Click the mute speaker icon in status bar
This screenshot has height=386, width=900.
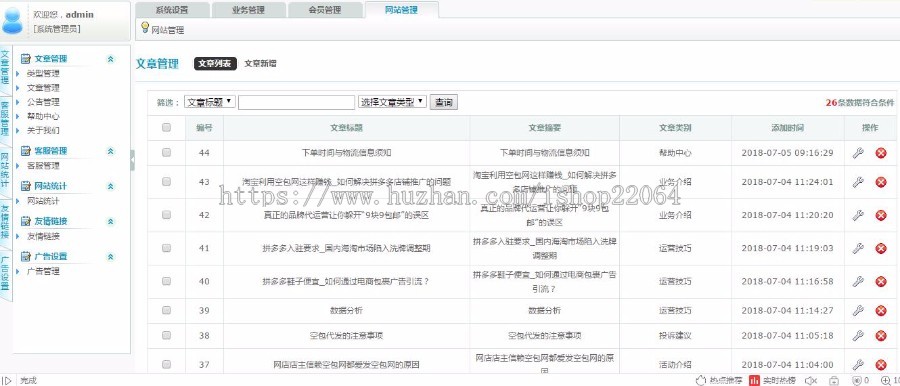tap(810, 380)
